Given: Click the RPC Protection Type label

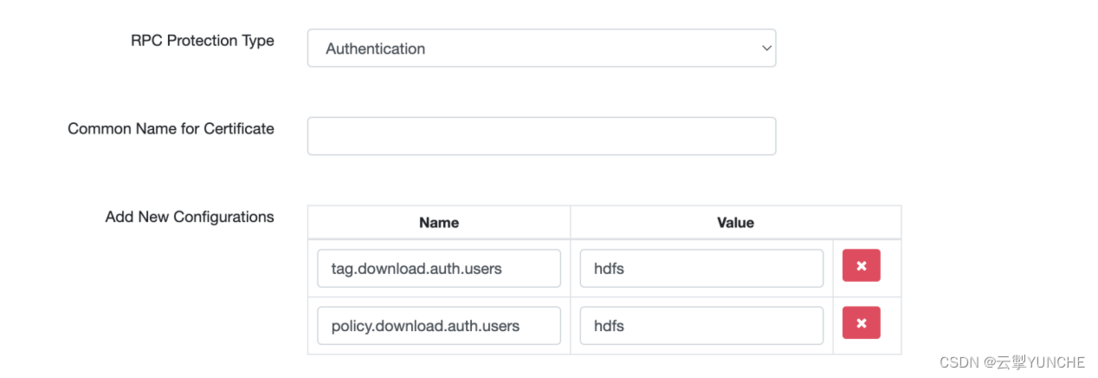Looking at the screenshot, I should [202, 41].
